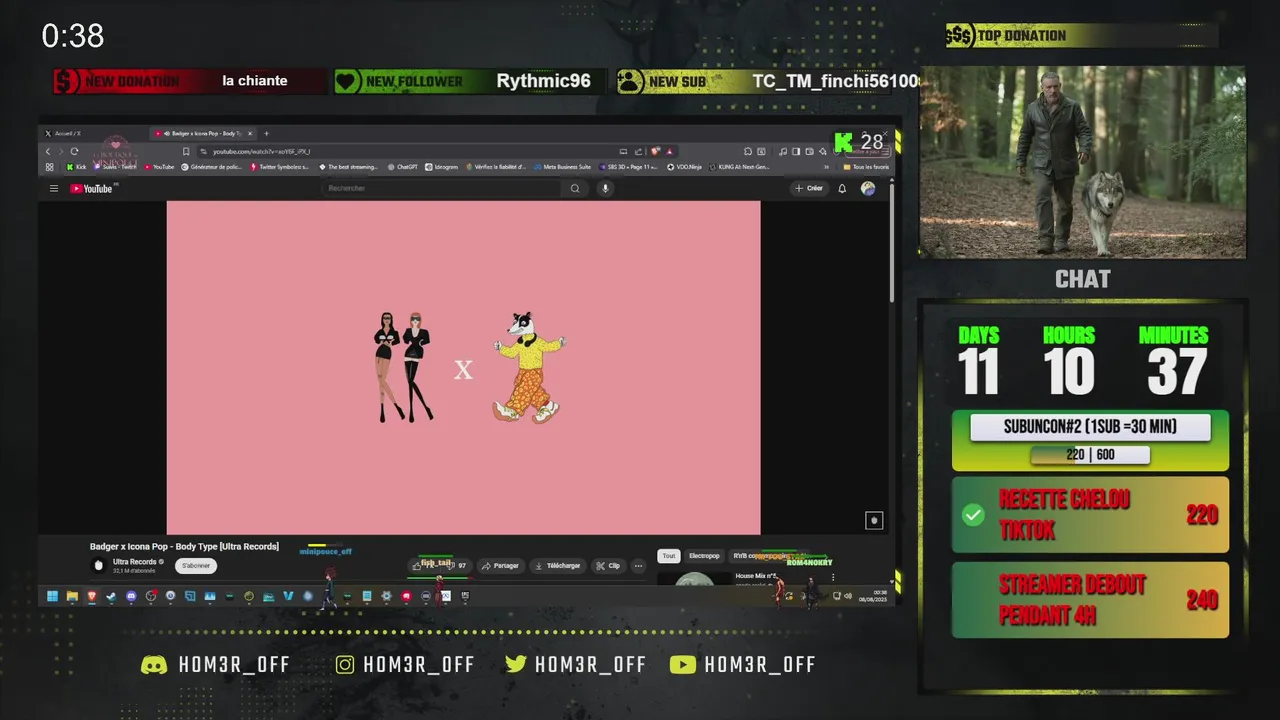Screen dimensions: 1280x720
Task: Focus the YouTube Rechercher search field
Action: coord(441,188)
